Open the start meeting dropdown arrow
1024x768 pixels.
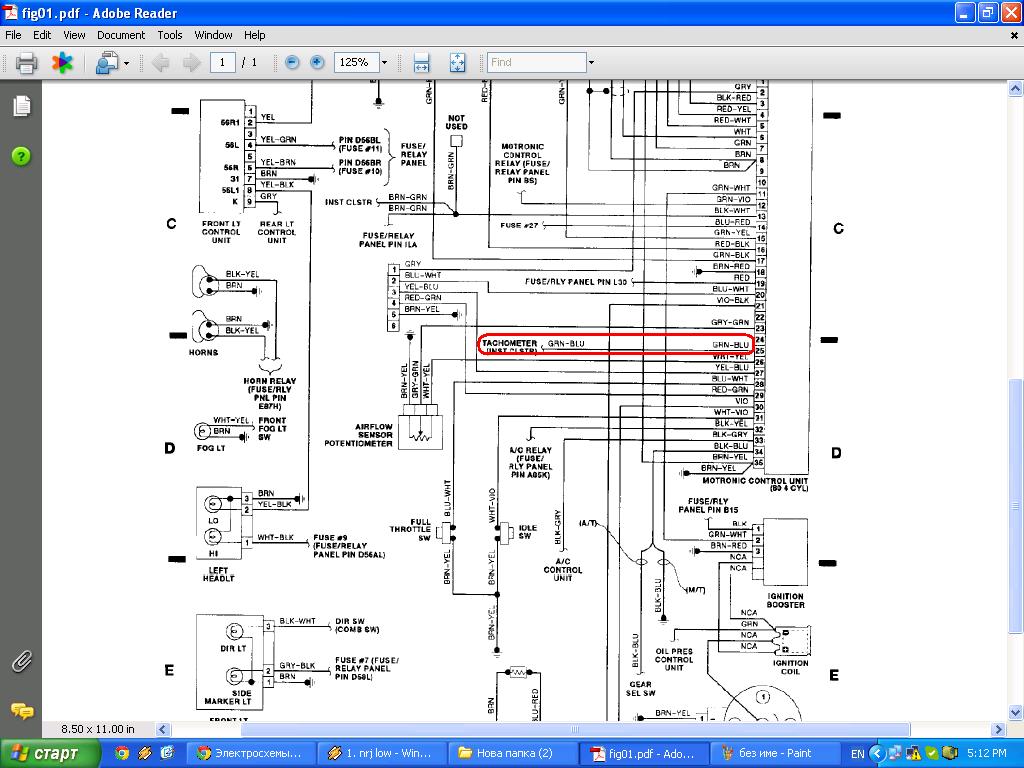126,63
